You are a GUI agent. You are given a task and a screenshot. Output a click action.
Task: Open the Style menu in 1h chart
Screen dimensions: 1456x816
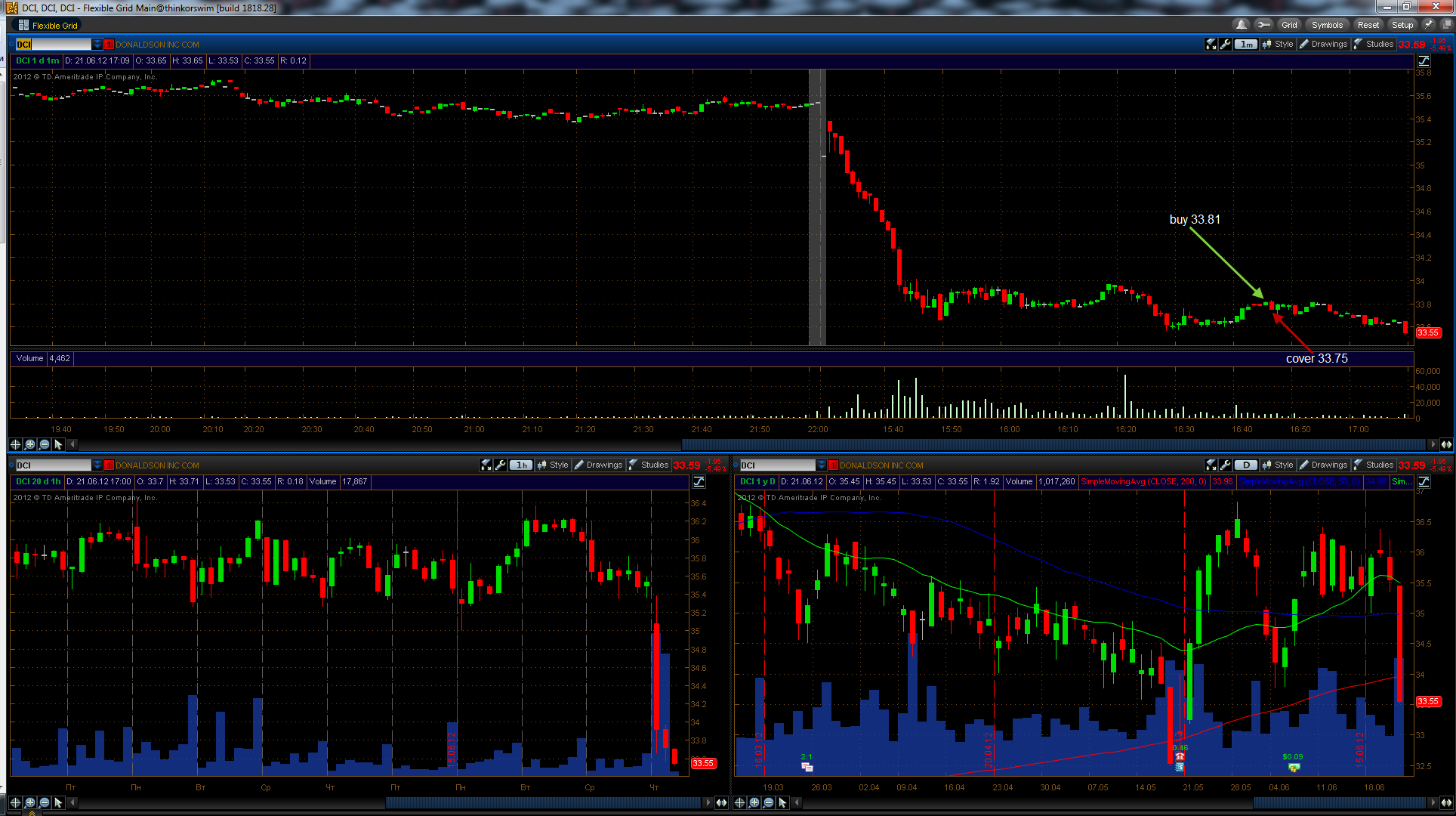[553, 465]
